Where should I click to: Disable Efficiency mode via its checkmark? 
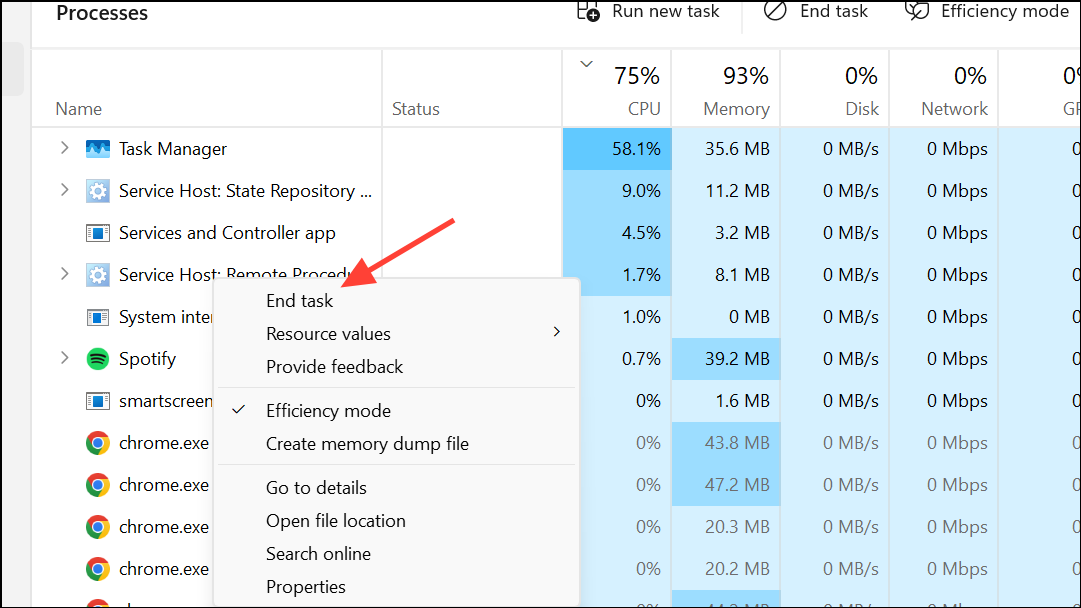tap(238, 410)
